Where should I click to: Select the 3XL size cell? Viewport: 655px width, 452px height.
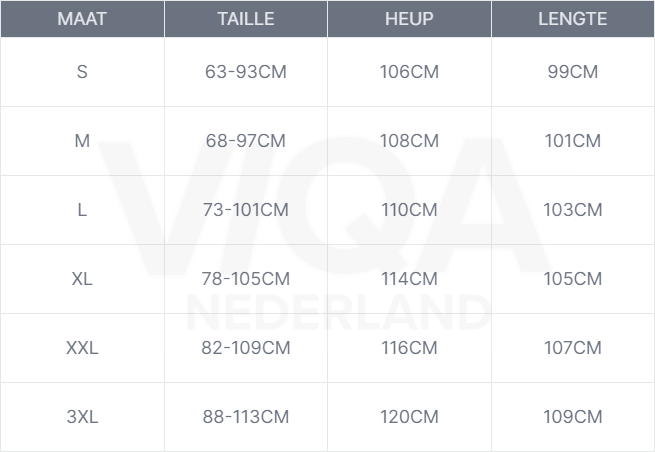tap(82, 417)
